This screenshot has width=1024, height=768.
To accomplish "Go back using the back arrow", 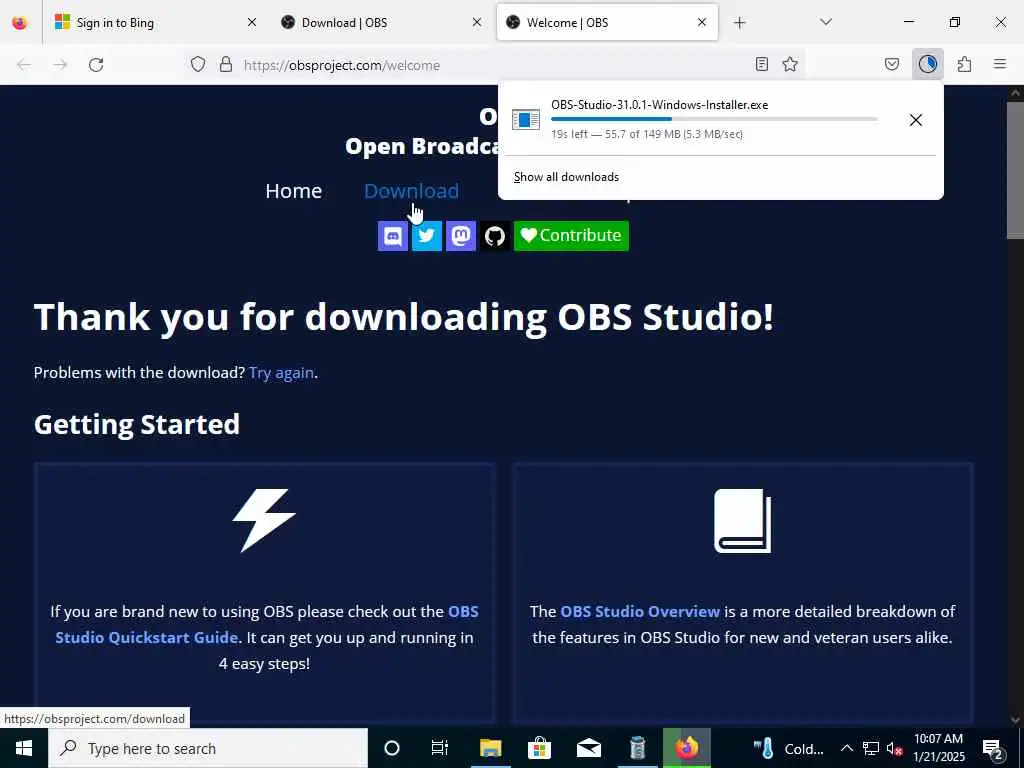I will click(x=24, y=65).
